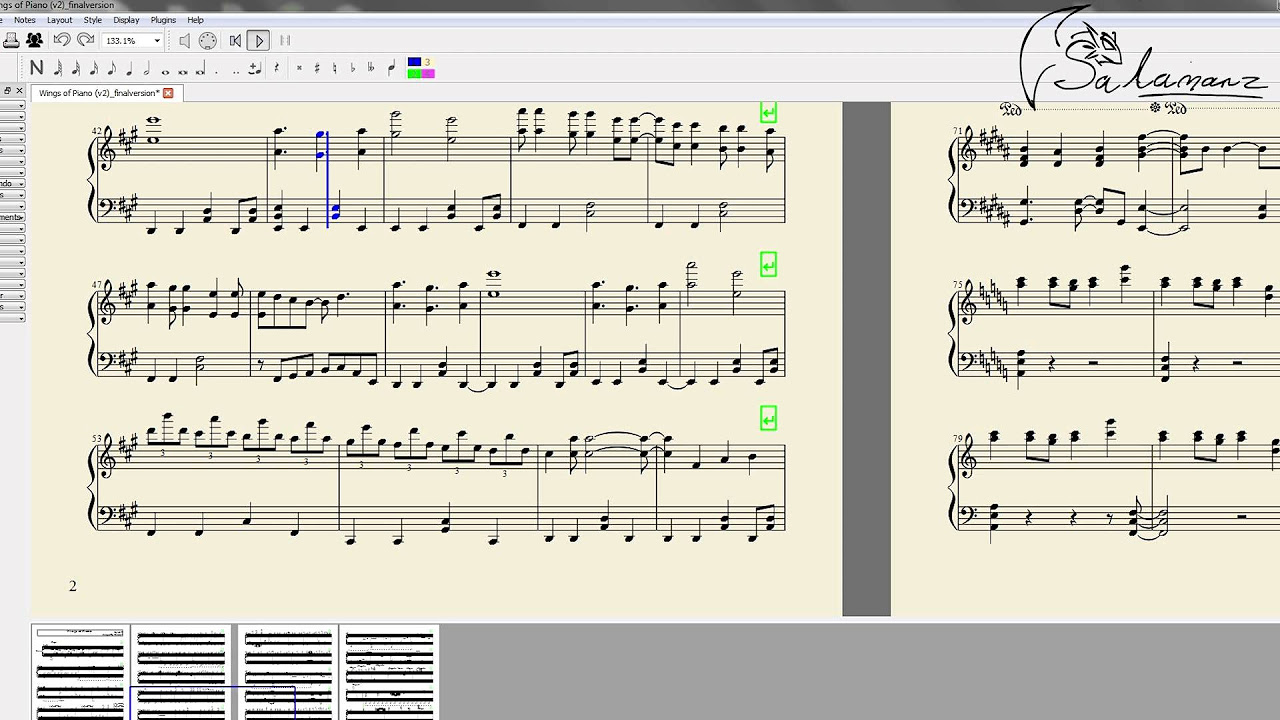Select voice 3 yellow swatch
The image size is (1280, 720).
(428, 63)
